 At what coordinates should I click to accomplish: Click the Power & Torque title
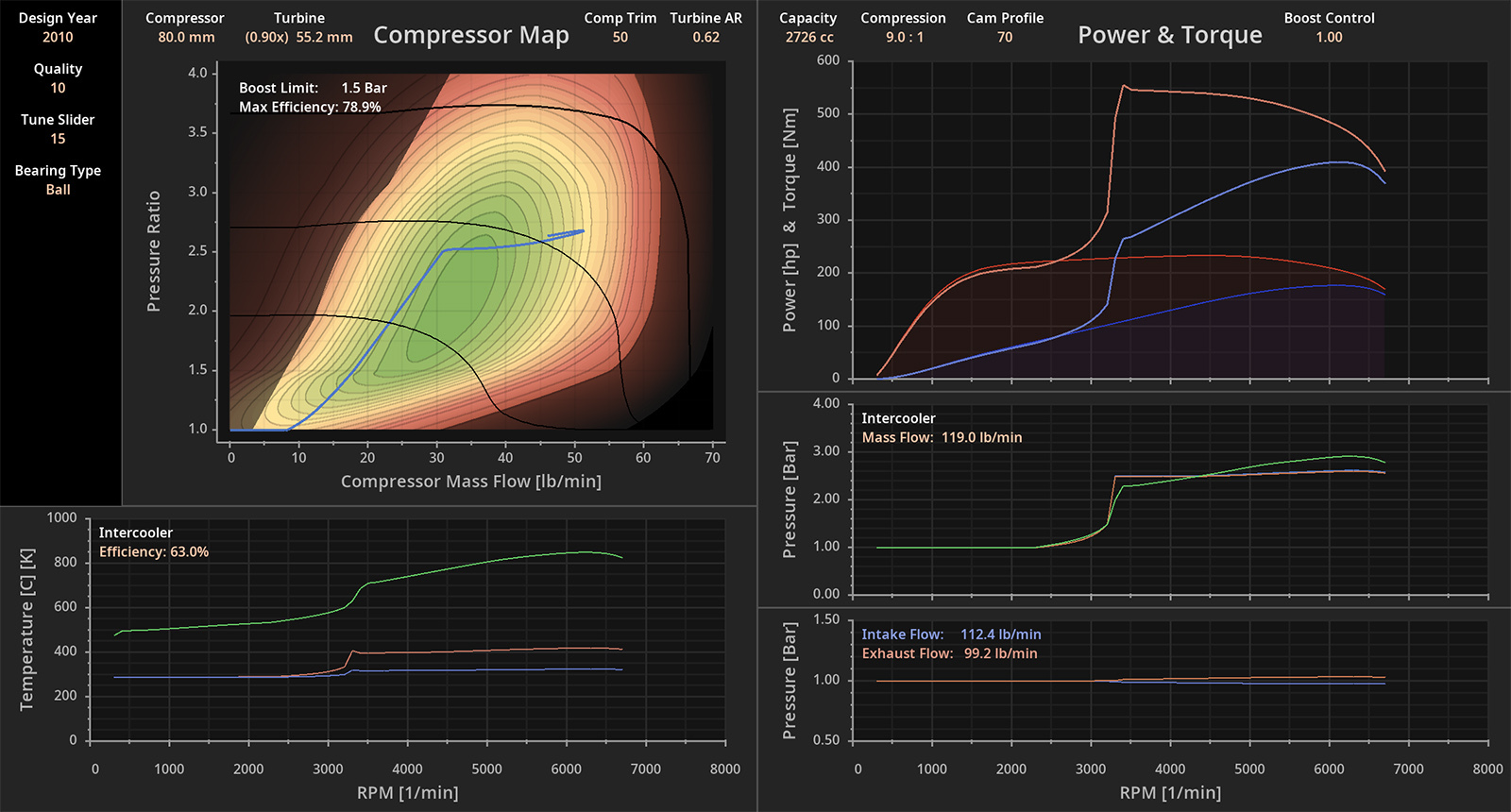[x=1170, y=35]
